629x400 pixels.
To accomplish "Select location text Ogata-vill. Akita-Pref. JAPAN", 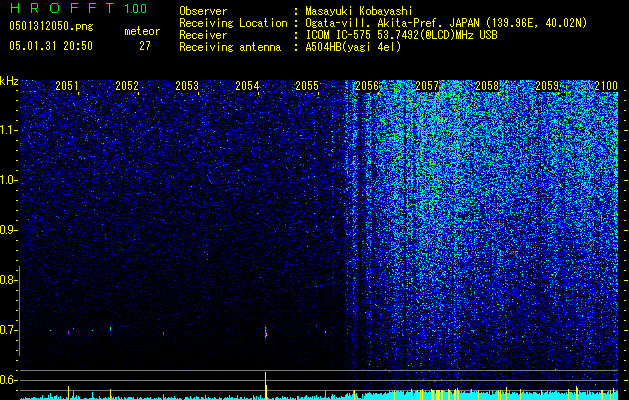I will pyautogui.click(x=391, y=24).
